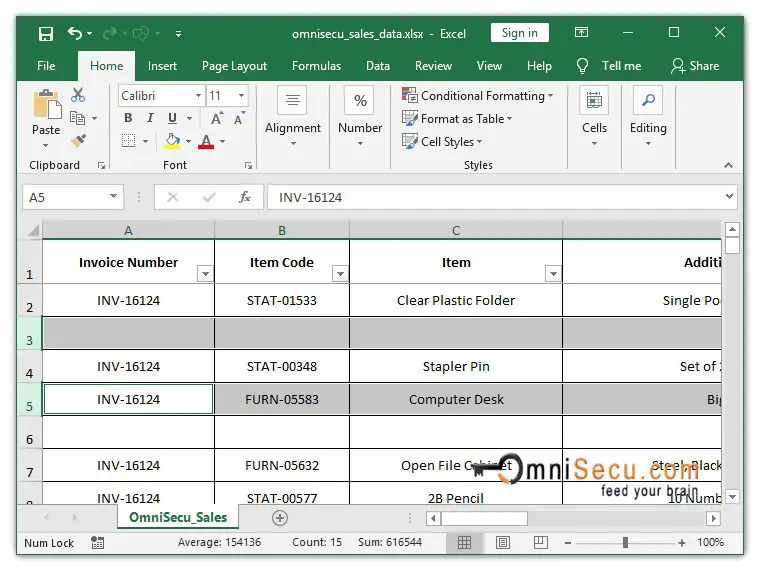Viewport: 760px width, 577px height.
Task: Click Format as Table
Action: coord(457,118)
